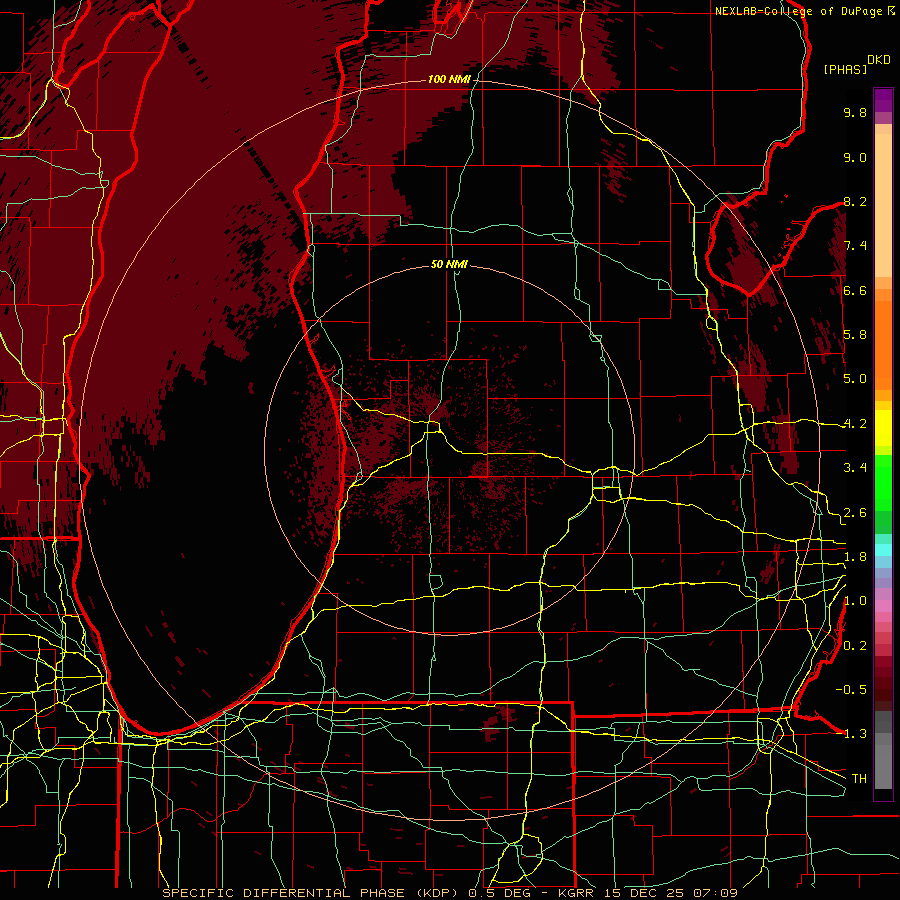Screen dimensions: 900x900
Task: Click the 6.6 value on the legend
Action: tap(855, 291)
